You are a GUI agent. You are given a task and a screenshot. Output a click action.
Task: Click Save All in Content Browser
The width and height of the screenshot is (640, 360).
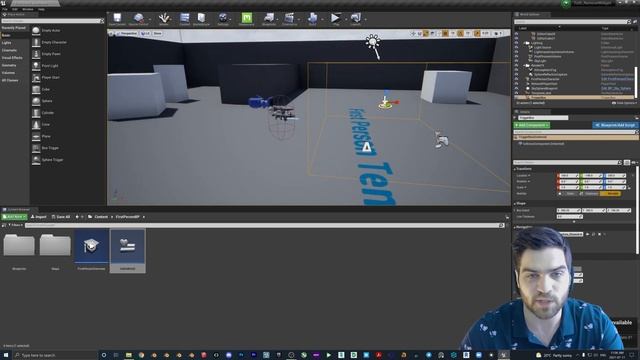point(61,217)
